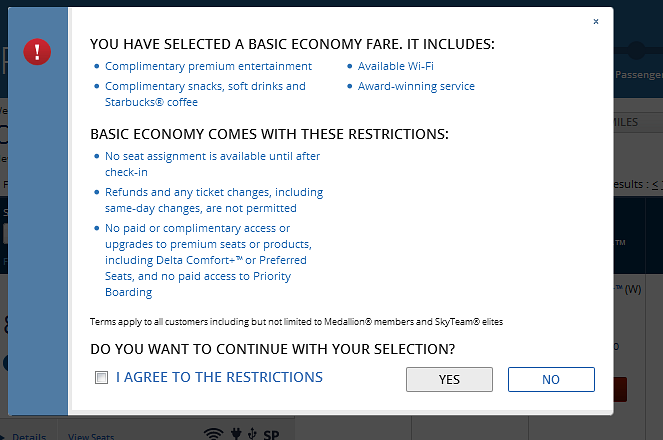This screenshot has height=440, width=663.
Task: Click the red exclamation alert icon
Action: click(x=37, y=52)
